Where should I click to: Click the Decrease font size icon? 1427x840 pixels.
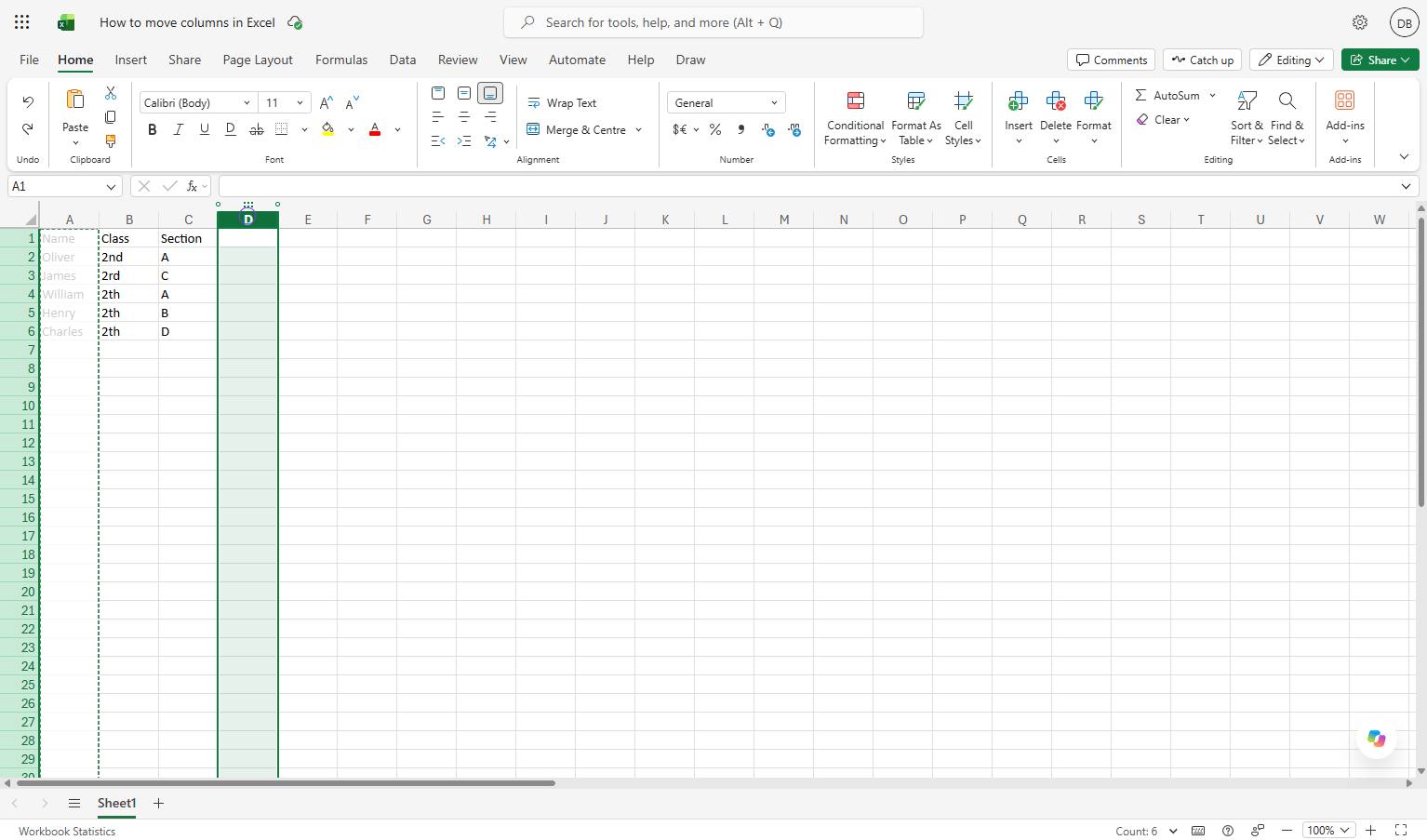[x=352, y=103]
